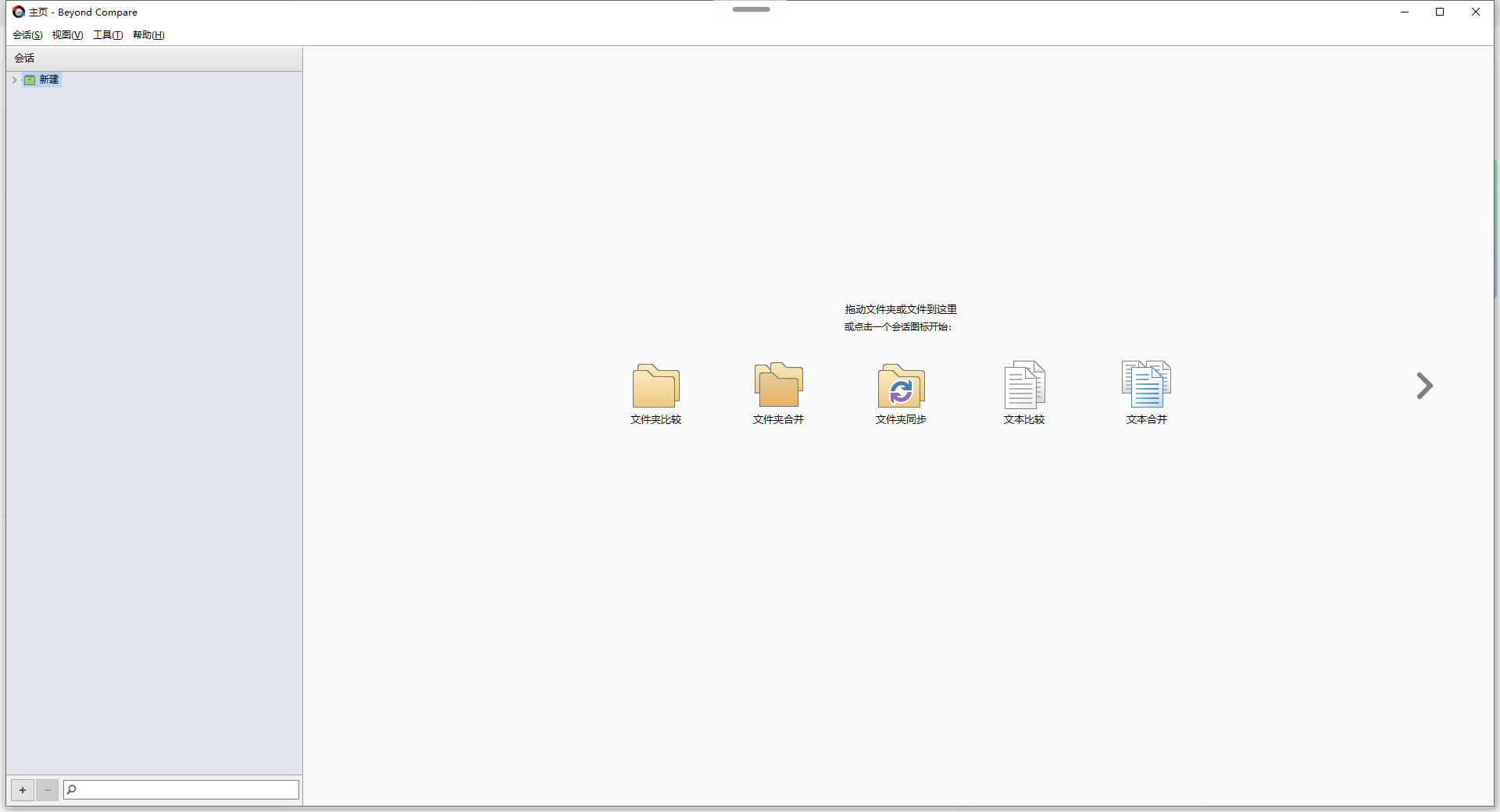Start a 文本合并 text merge session
This screenshot has height=812, width=1500.
tap(1146, 384)
